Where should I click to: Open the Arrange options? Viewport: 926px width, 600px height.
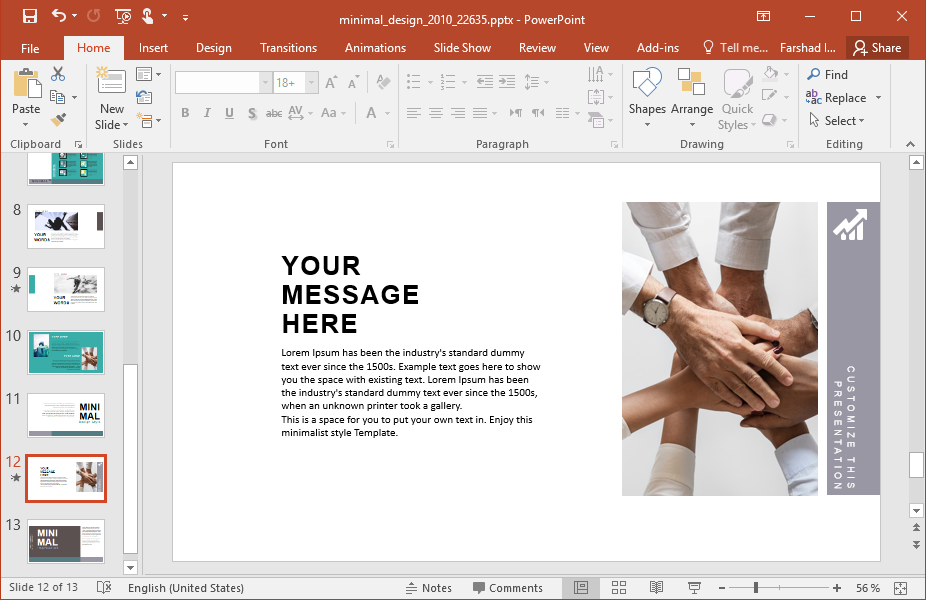point(692,98)
